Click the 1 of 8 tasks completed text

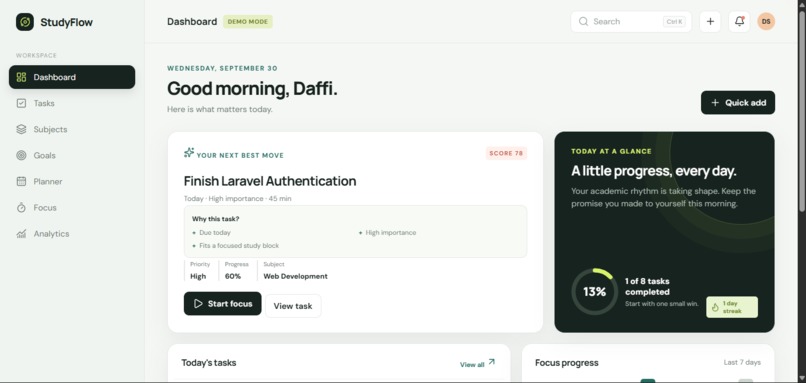pyautogui.click(x=647, y=286)
